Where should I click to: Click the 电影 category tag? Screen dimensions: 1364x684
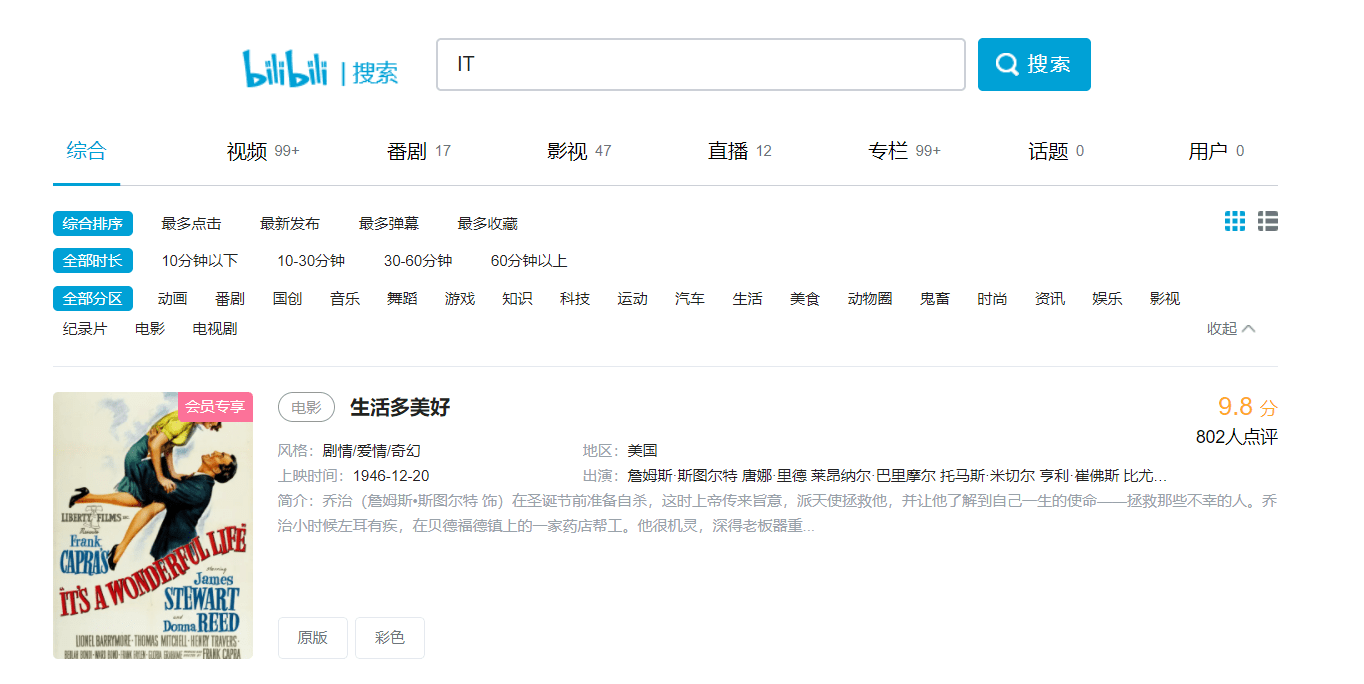point(306,407)
